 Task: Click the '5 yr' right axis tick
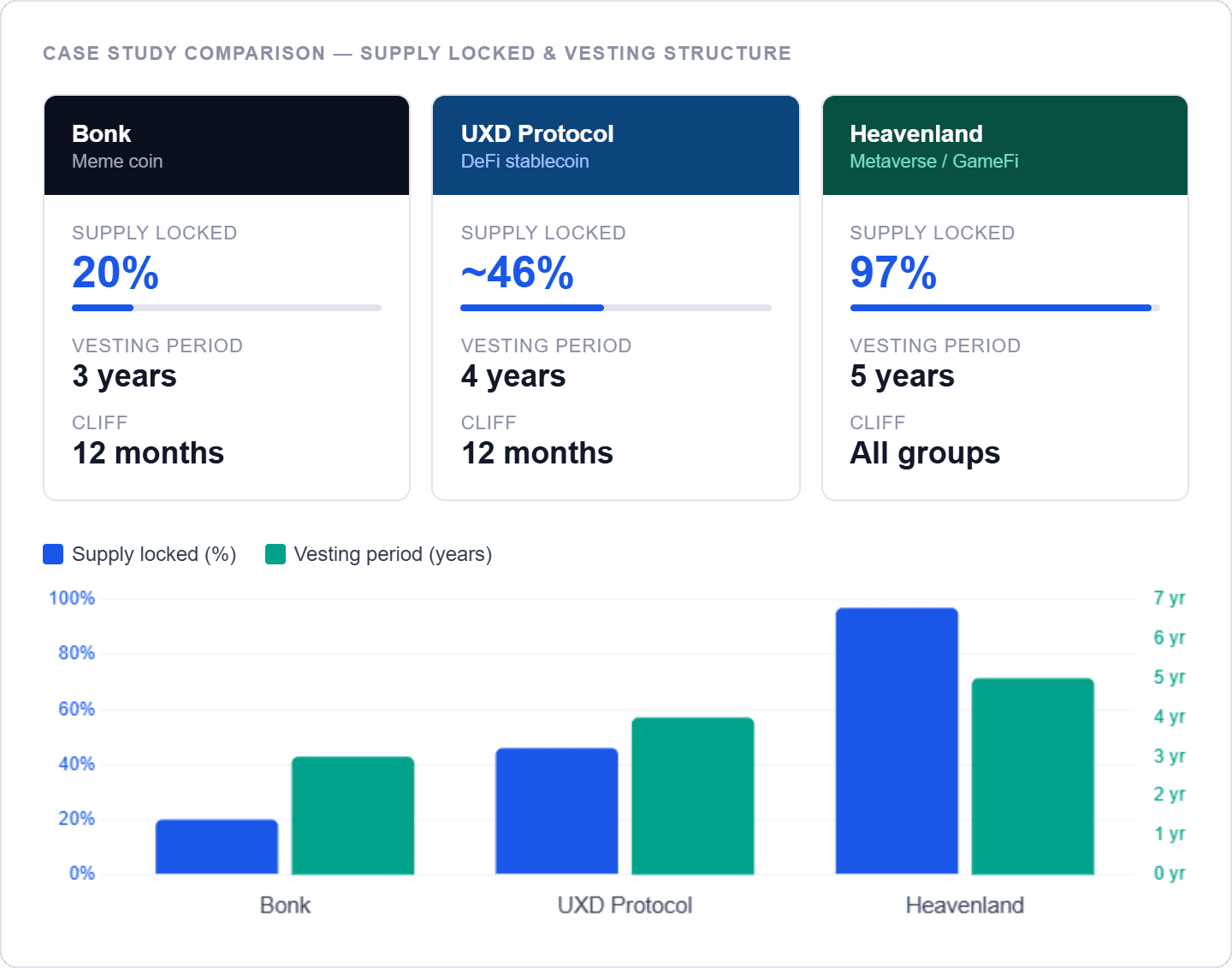coord(1170,677)
